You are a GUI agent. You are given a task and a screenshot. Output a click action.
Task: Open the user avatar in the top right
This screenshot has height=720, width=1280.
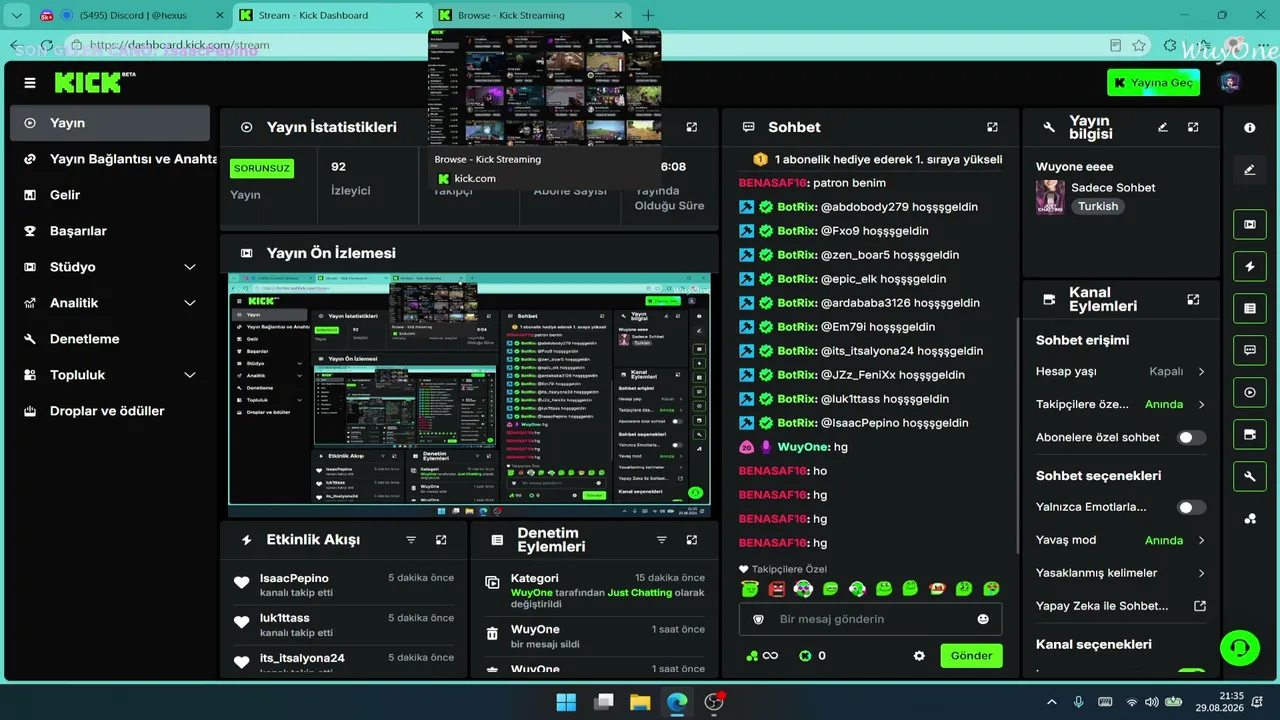pyautogui.click(x=1230, y=82)
